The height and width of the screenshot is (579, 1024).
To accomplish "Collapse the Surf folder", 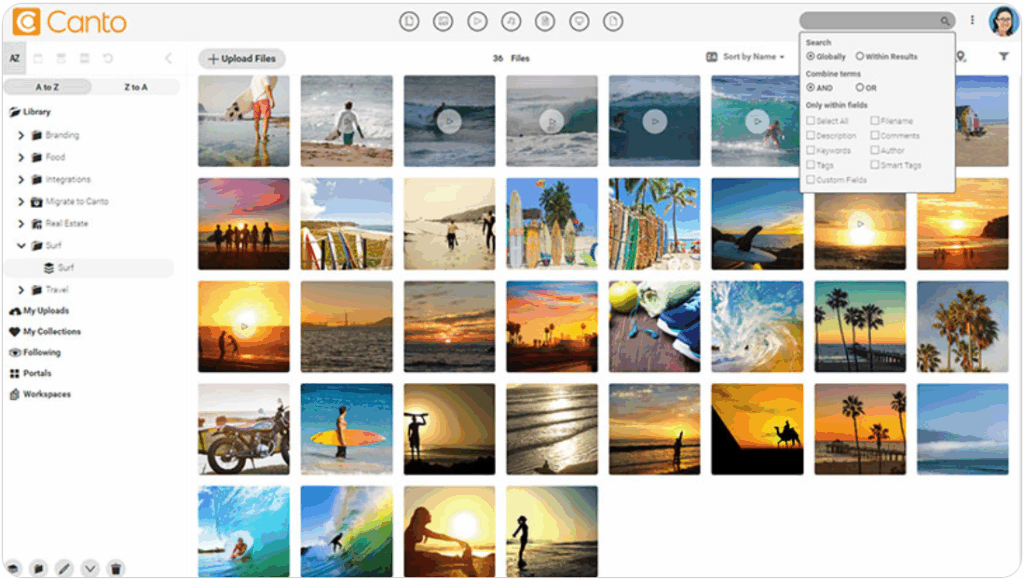I will [21, 246].
